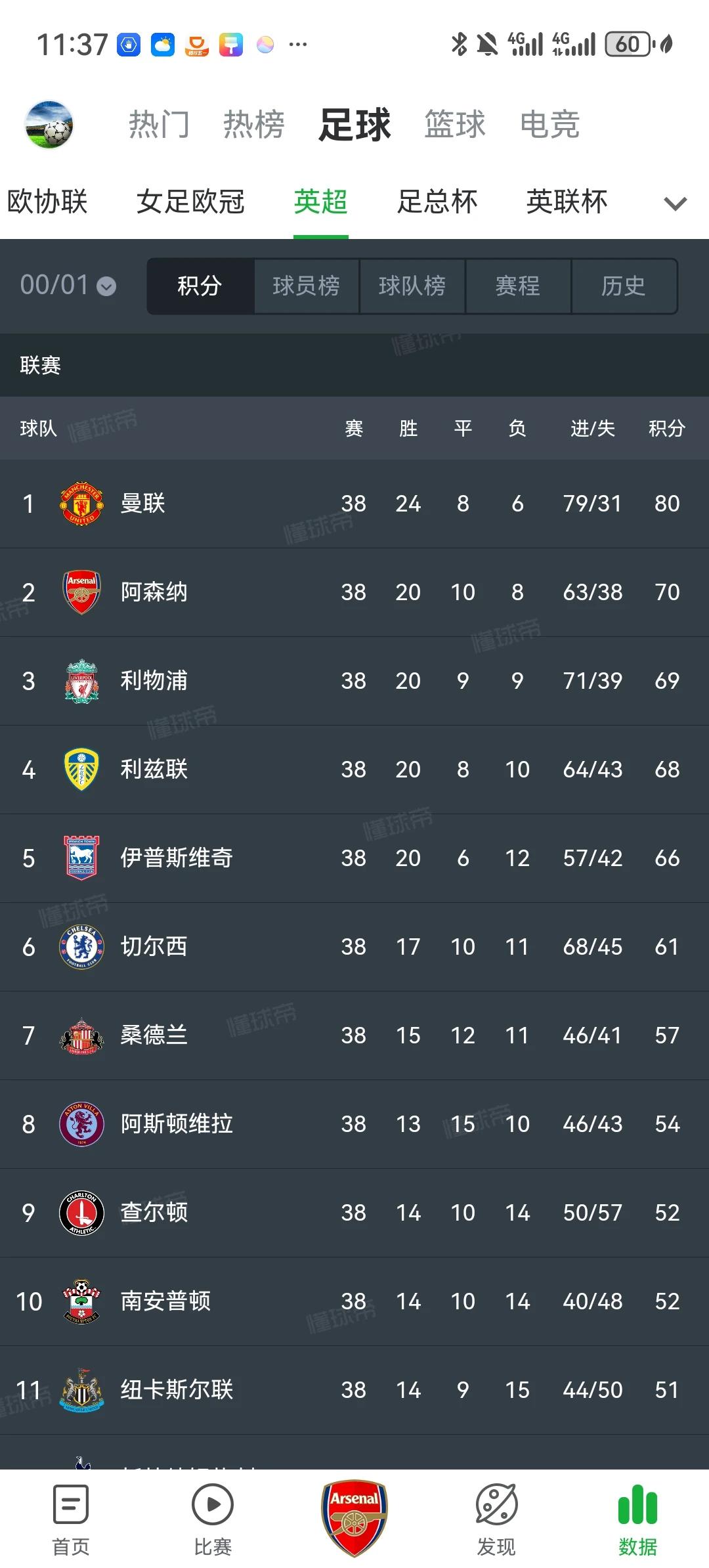The height and width of the screenshot is (1568, 709).
Task: Tap the 积分 points column header
Action: (x=666, y=429)
